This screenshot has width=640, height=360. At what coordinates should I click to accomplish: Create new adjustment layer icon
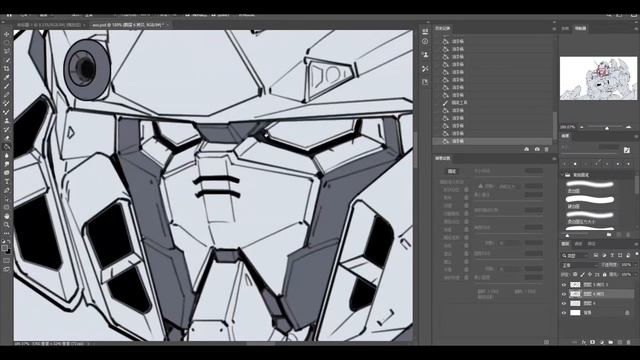point(602,342)
